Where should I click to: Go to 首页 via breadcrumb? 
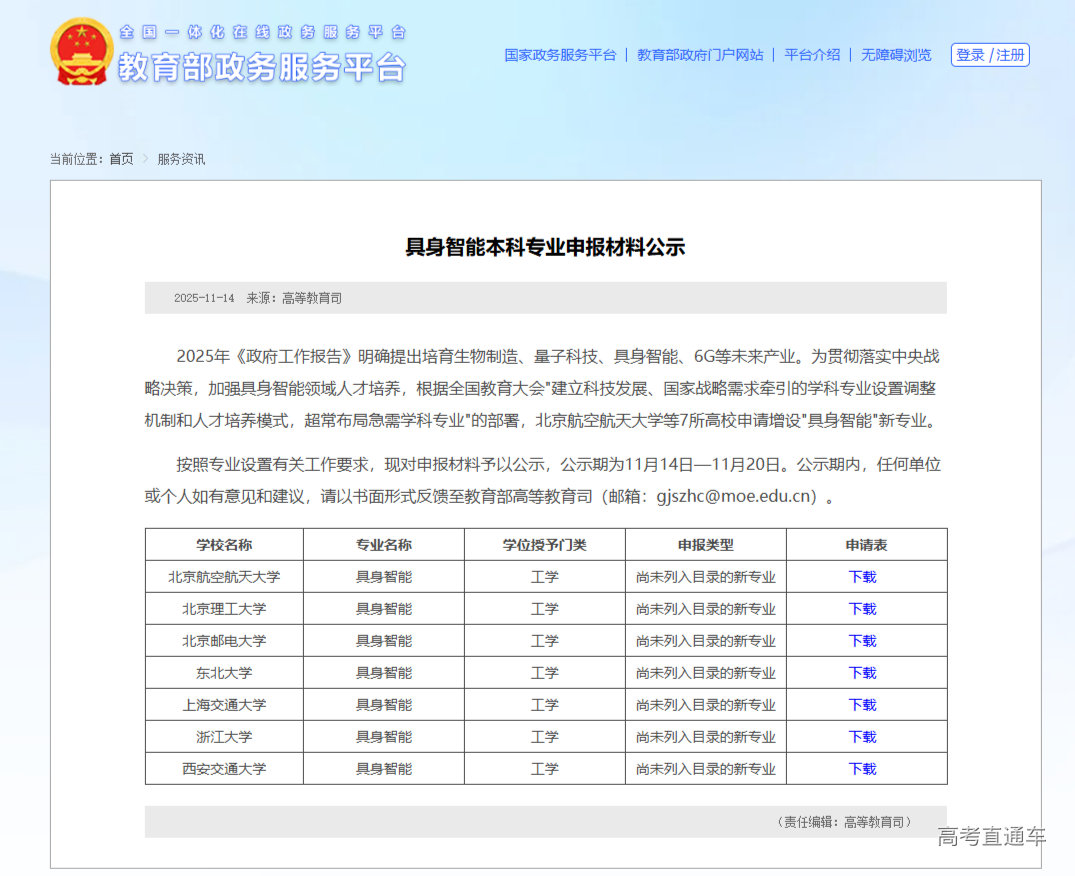tap(122, 158)
